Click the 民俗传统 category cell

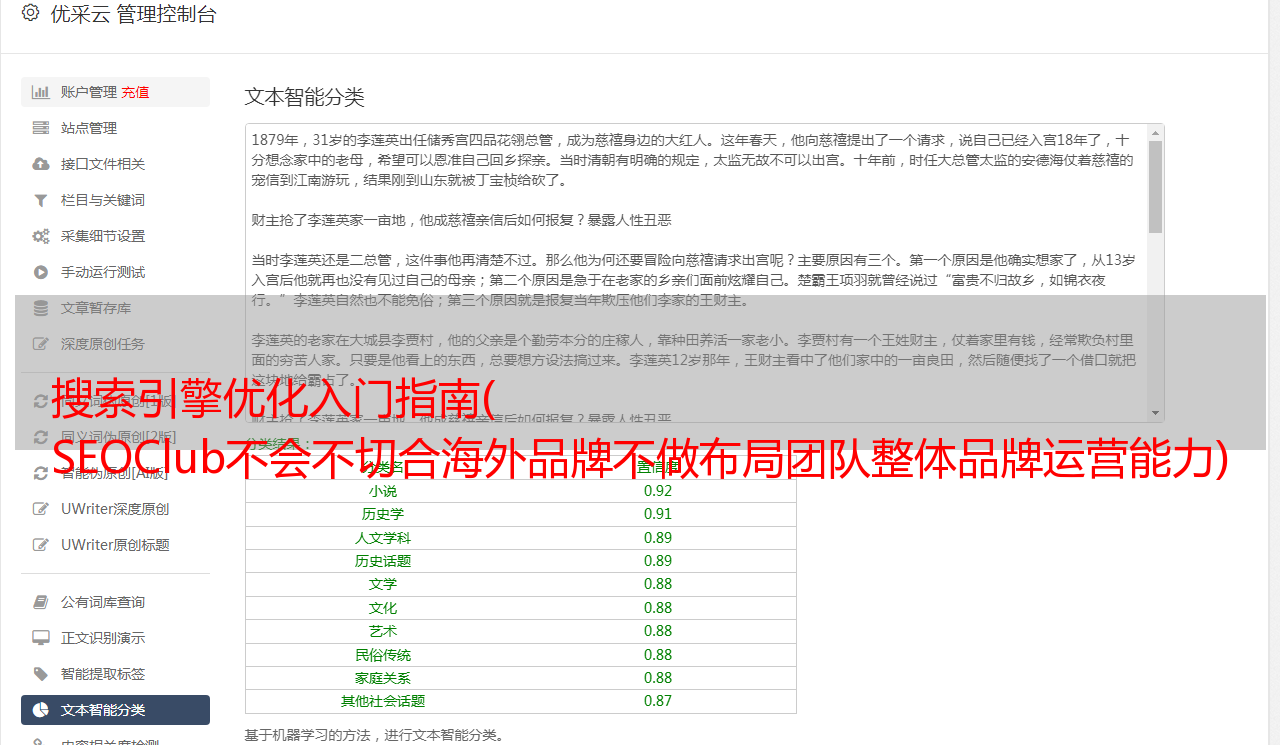click(383, 655)
